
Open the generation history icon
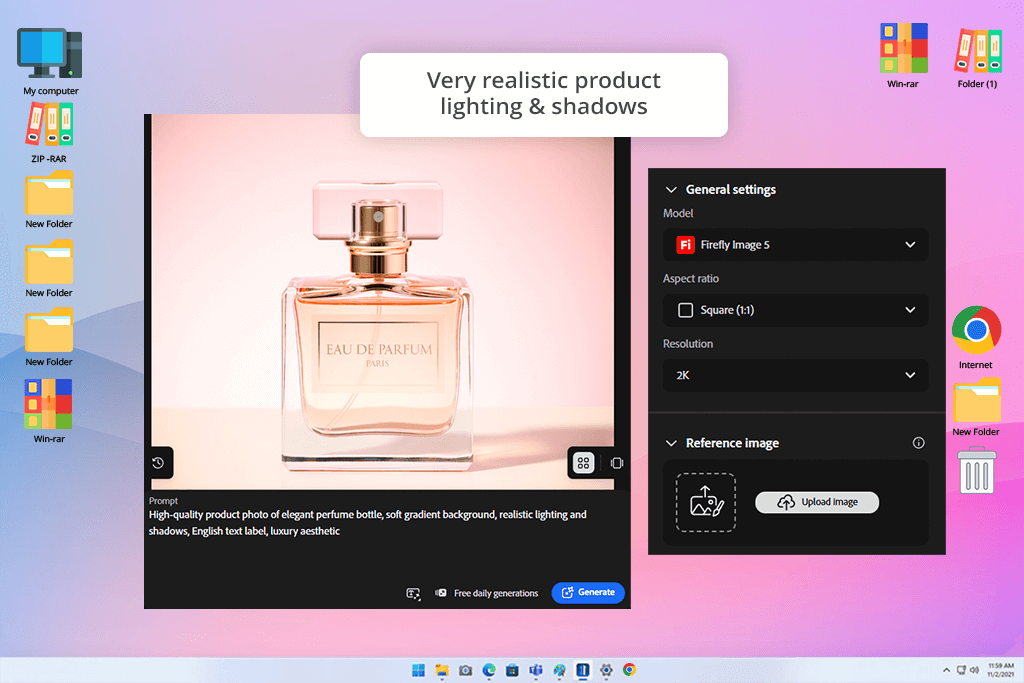click(x=158, y=462)
